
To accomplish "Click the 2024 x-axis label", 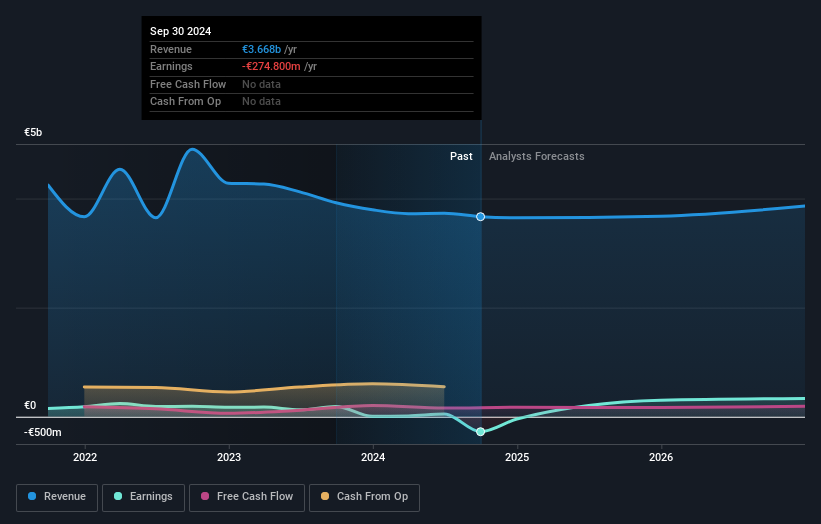I will (x=373, y=458).
